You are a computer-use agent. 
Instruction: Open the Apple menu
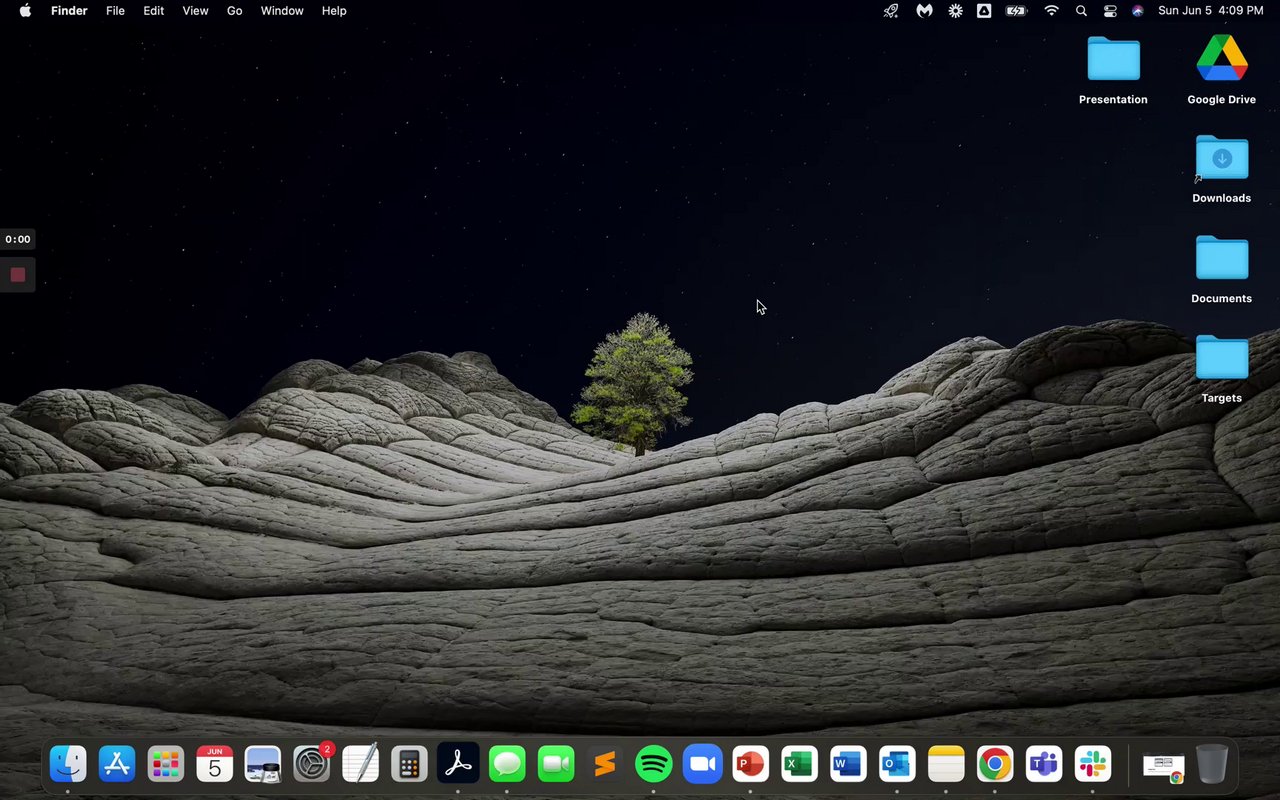point(25,11)
